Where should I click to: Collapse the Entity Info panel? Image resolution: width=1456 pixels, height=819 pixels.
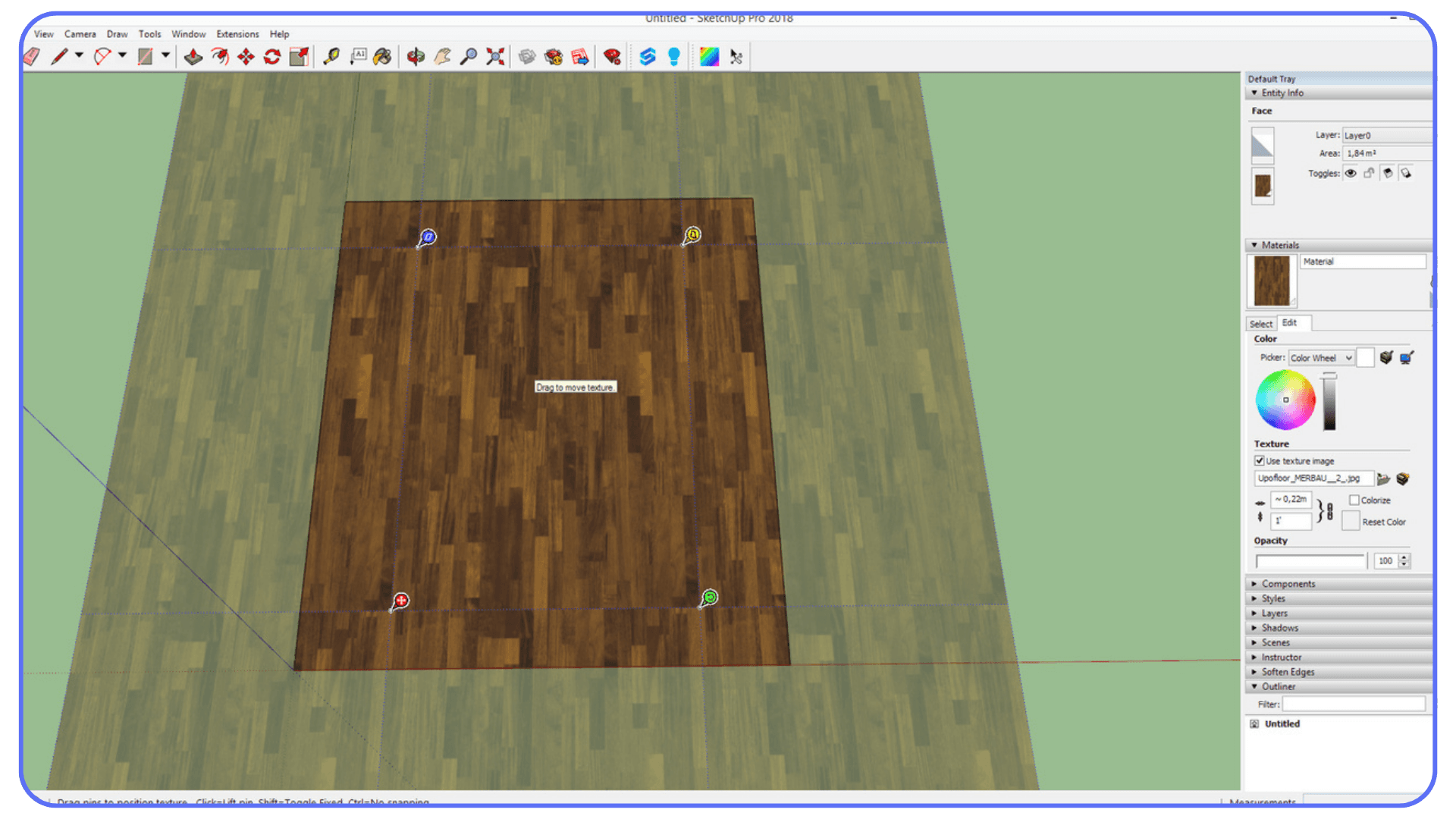pyautogui.click(x=1255, y=93)
